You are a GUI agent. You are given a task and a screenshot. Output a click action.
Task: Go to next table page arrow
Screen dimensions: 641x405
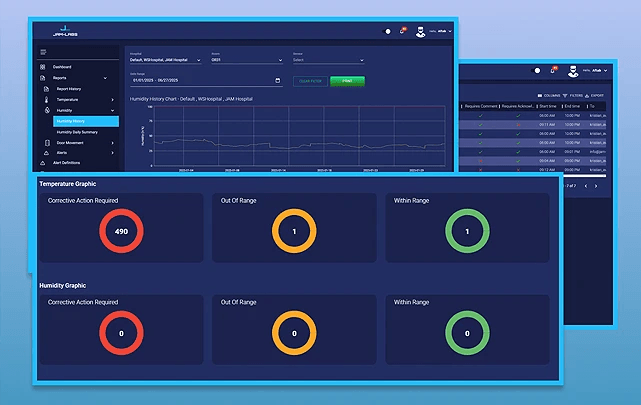point(596,185)
